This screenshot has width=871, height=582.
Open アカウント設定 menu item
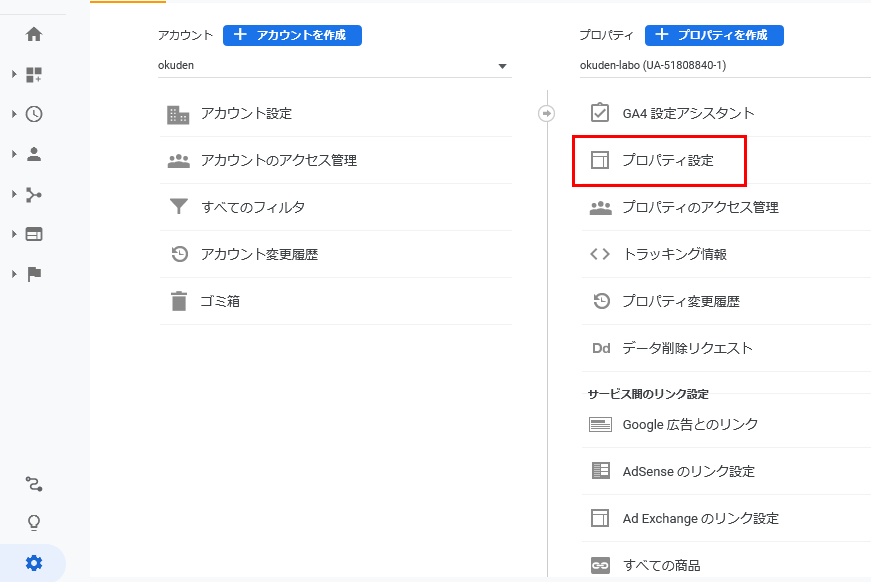[x=246, y=114]
